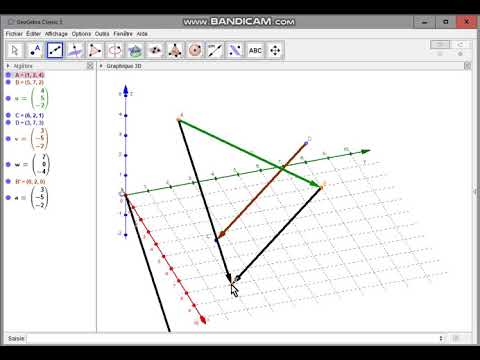Select the Distance measurement tool

215,51
